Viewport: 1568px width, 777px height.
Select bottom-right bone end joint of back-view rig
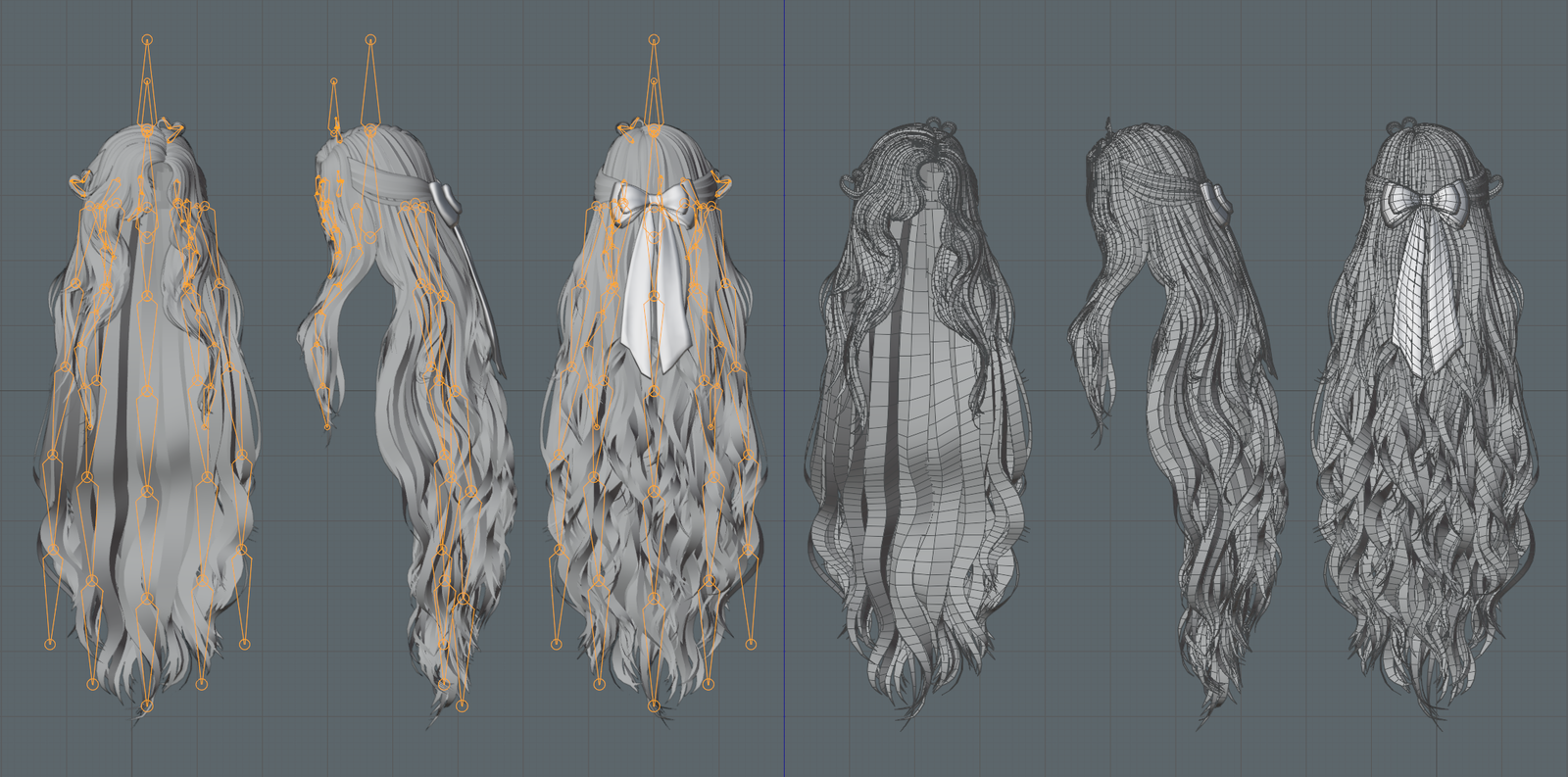752,644
